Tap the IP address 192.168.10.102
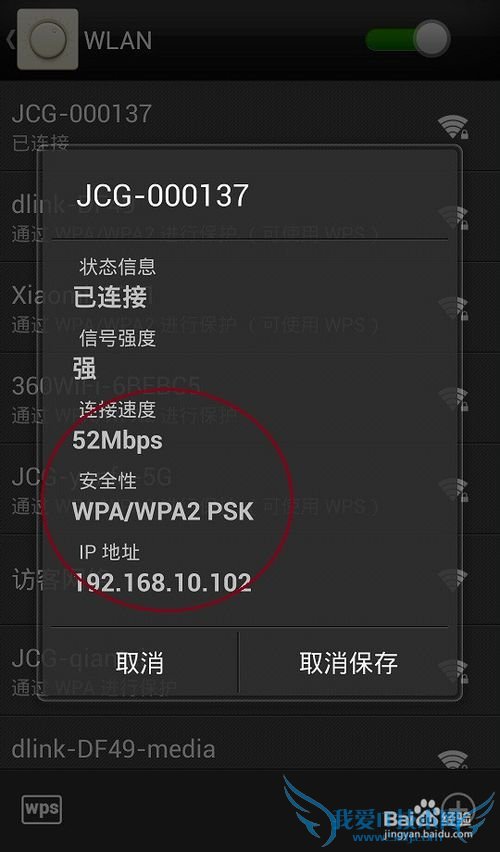This screenshot has height=852, width=500. tap(162, 582)
